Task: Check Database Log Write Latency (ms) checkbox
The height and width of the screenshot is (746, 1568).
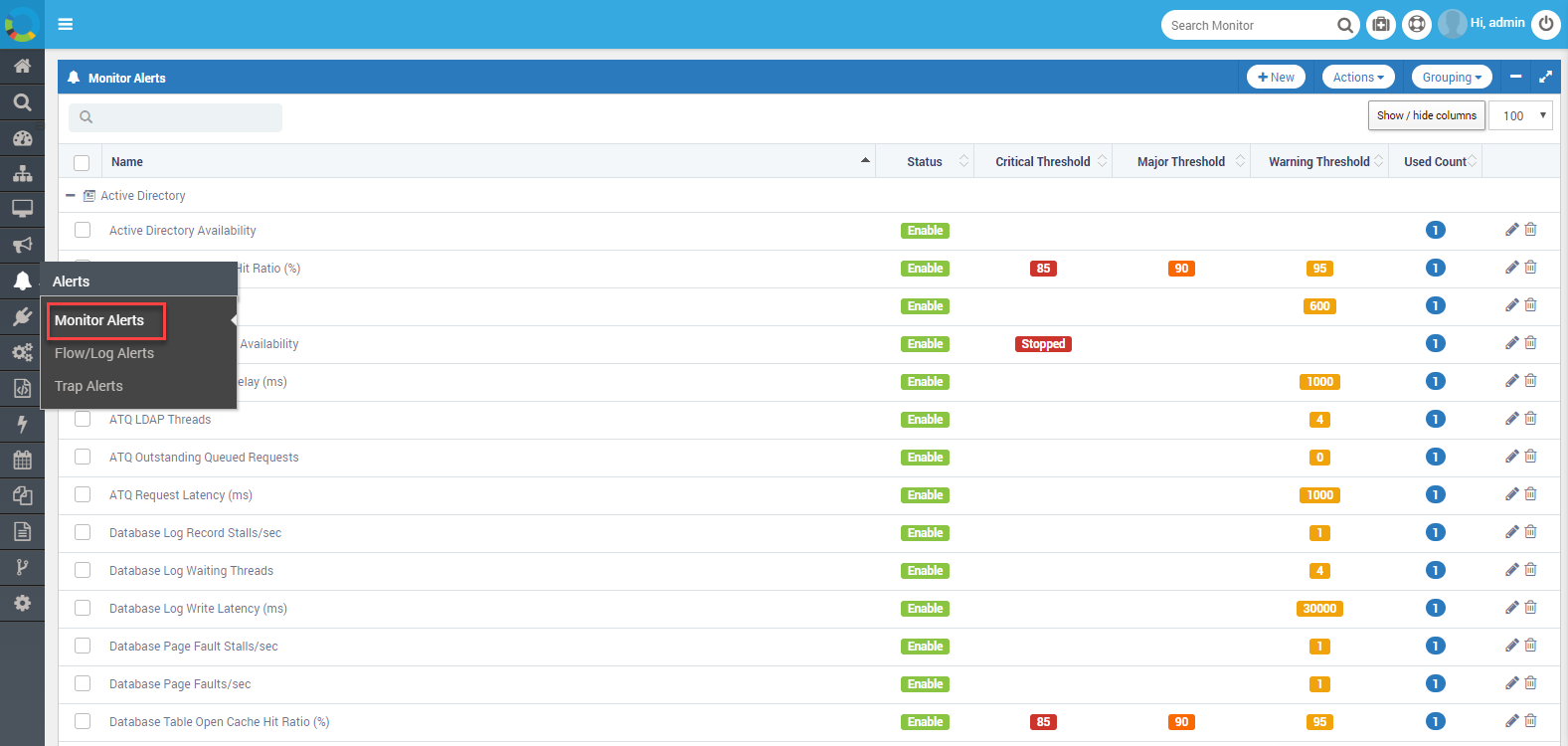Action: (x=83, y=608)
